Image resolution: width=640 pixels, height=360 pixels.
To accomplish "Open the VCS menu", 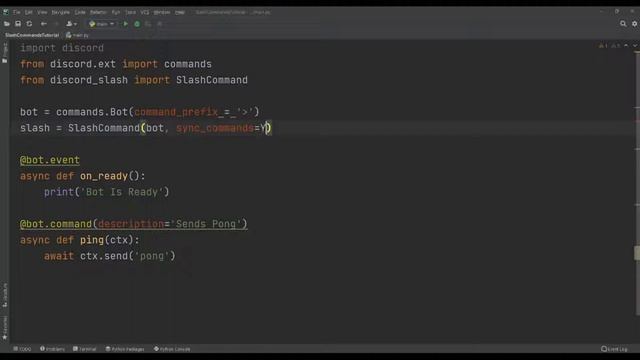I will point(145,12).
